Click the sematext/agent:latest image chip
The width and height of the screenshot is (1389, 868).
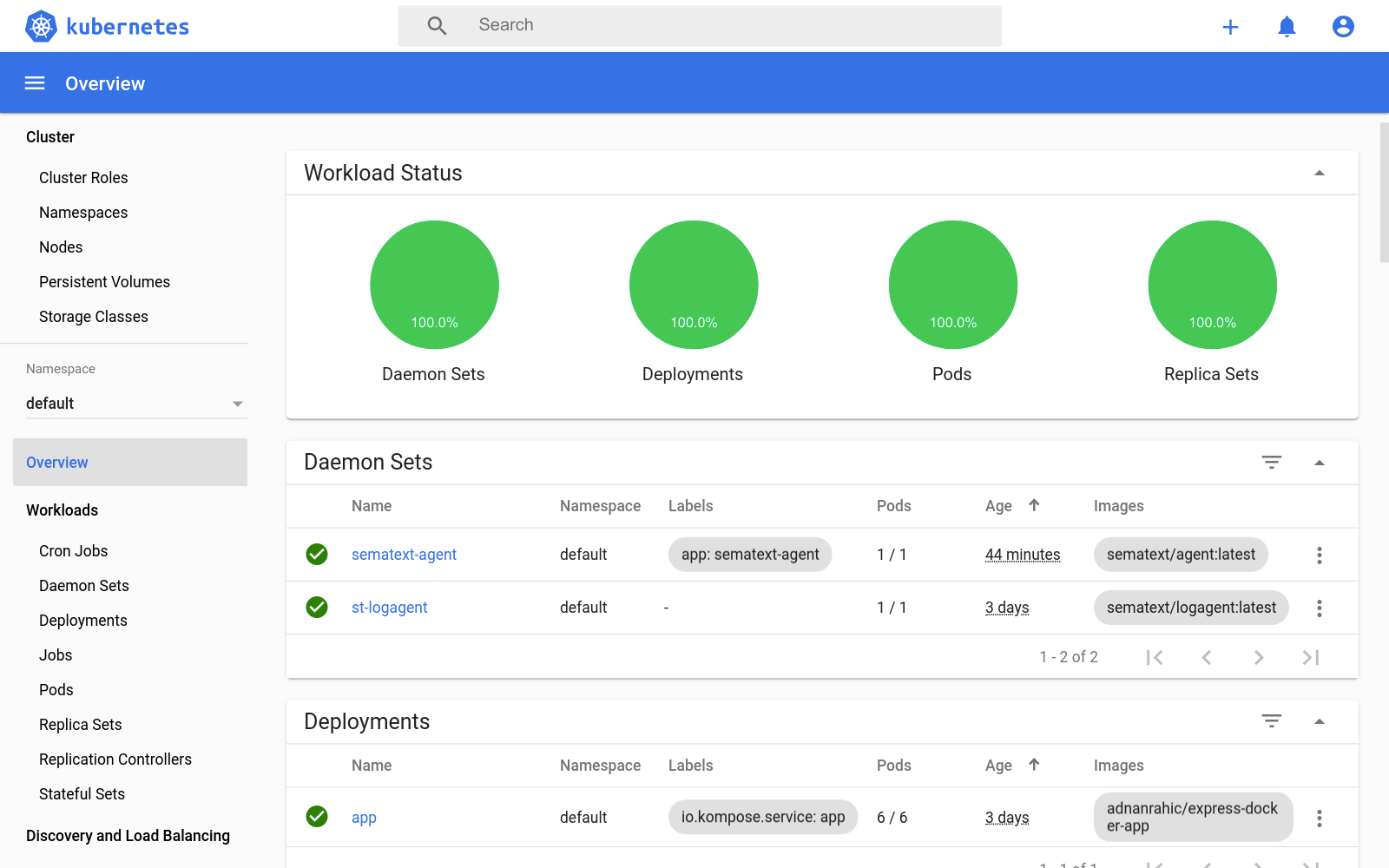[1181, 555]
